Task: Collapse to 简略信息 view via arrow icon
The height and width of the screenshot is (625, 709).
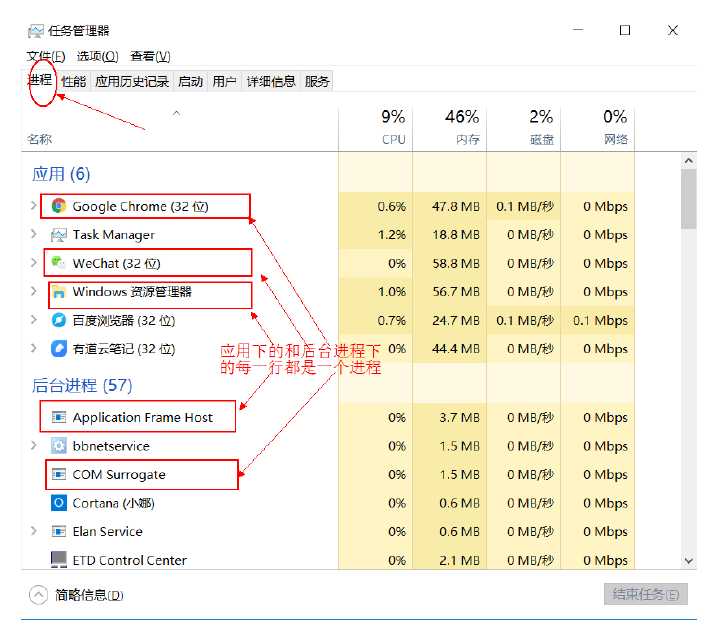Action: pyautogui.click(x=38, y=595)
